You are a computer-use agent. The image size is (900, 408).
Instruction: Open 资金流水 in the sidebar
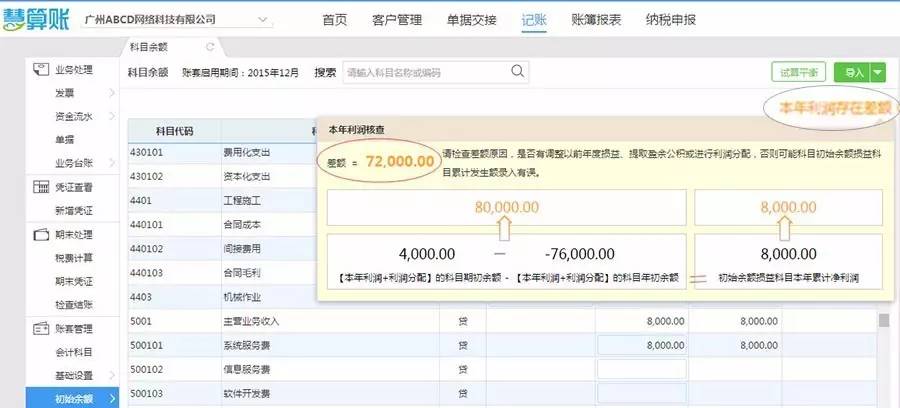click(x=73, y=116)
